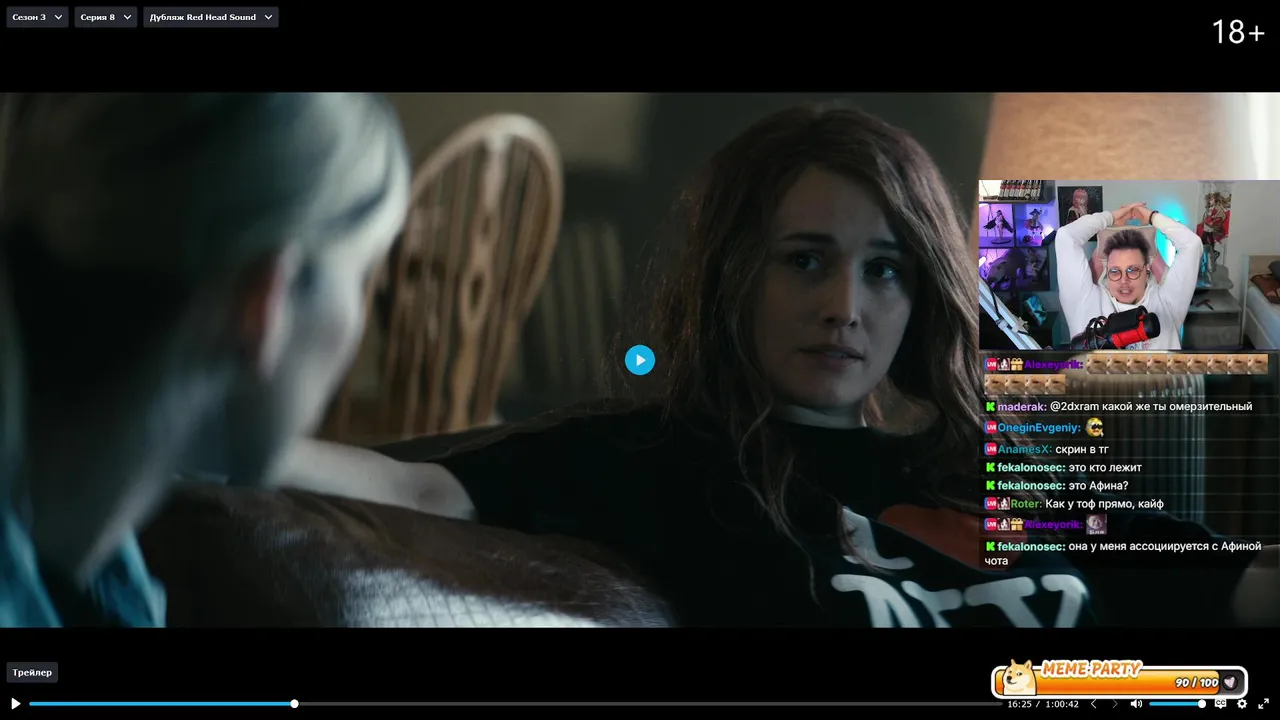Click the sunglasses emoji in OneginEvgeniy's message
Screen dimensions: 1280x720
pos(1095,428)
